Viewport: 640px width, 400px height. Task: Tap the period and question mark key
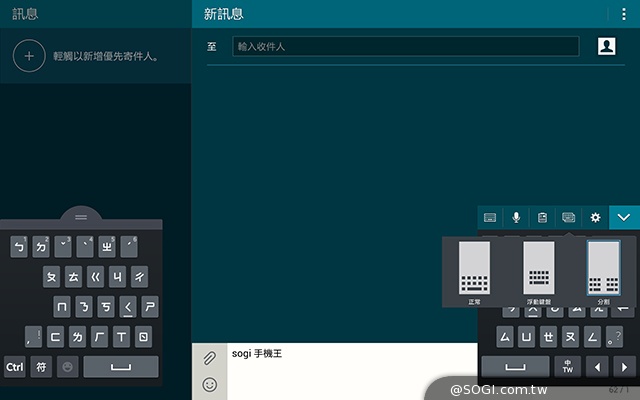point(615,337)
